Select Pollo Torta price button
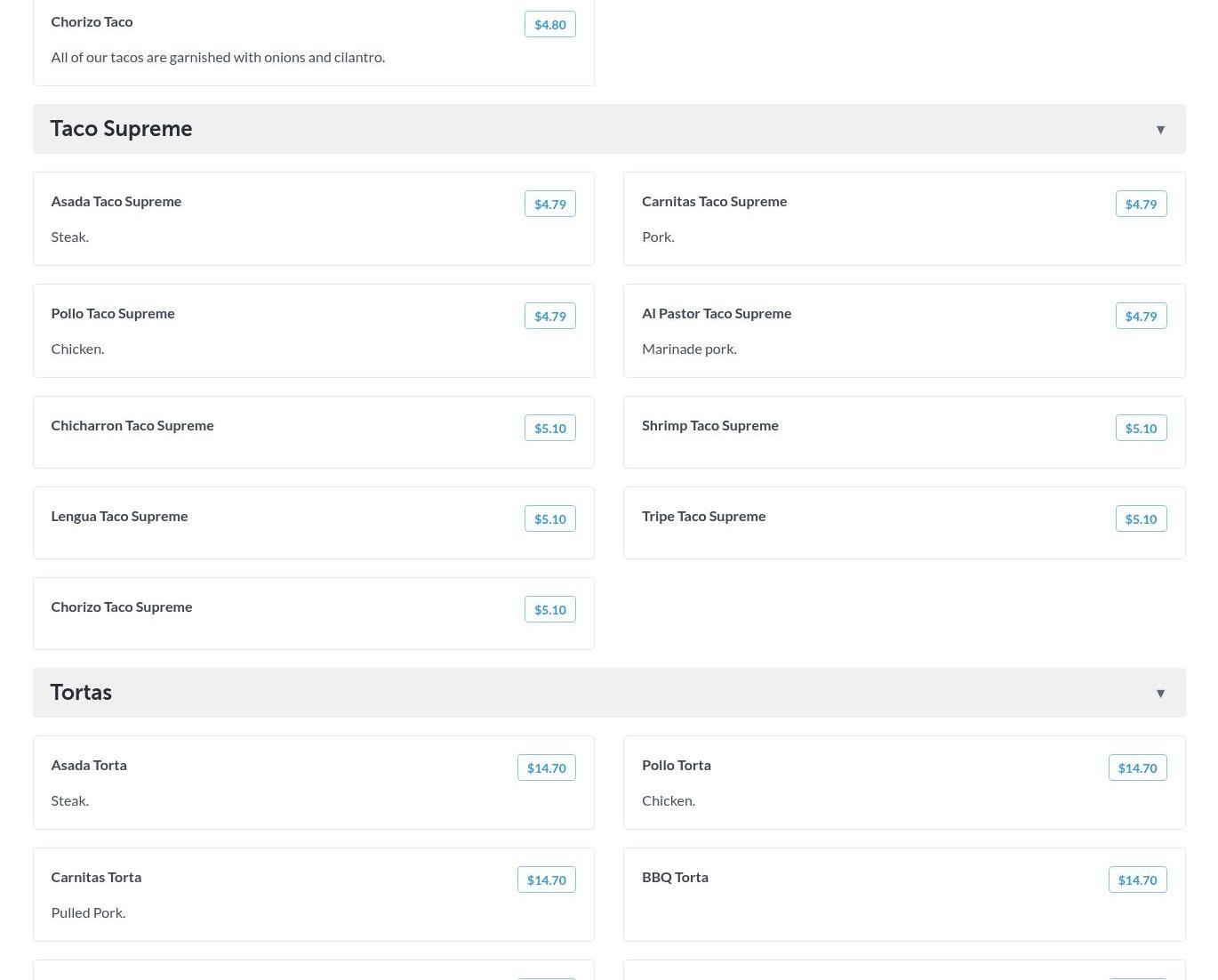 [x=1137, y=768]
